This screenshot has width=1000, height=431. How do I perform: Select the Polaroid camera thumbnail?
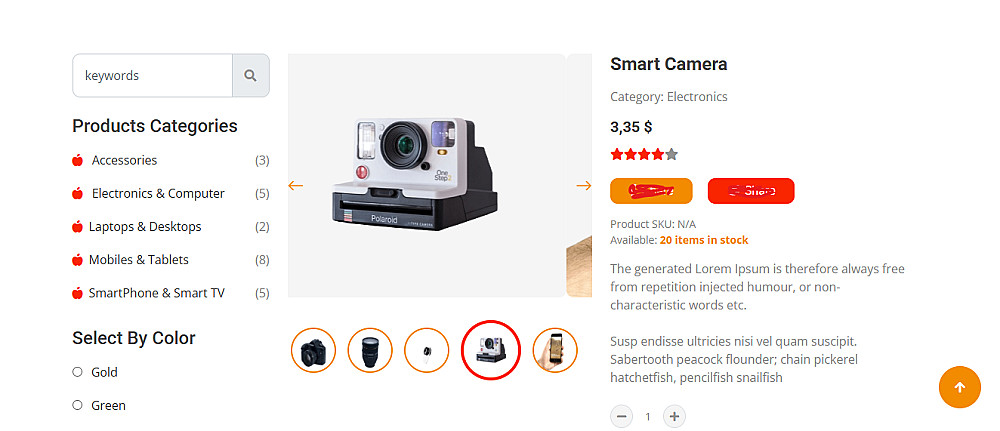coord(491,350)
